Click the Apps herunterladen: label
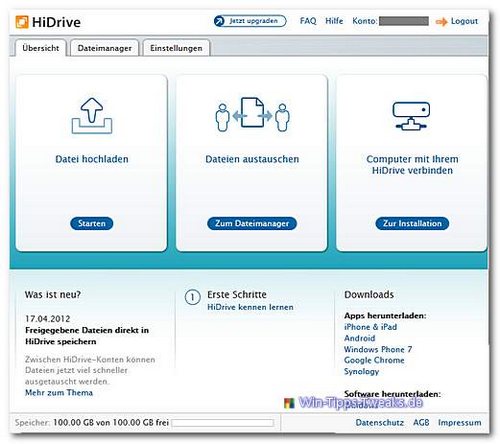This screenshot has width=500, height=444. 385,316
